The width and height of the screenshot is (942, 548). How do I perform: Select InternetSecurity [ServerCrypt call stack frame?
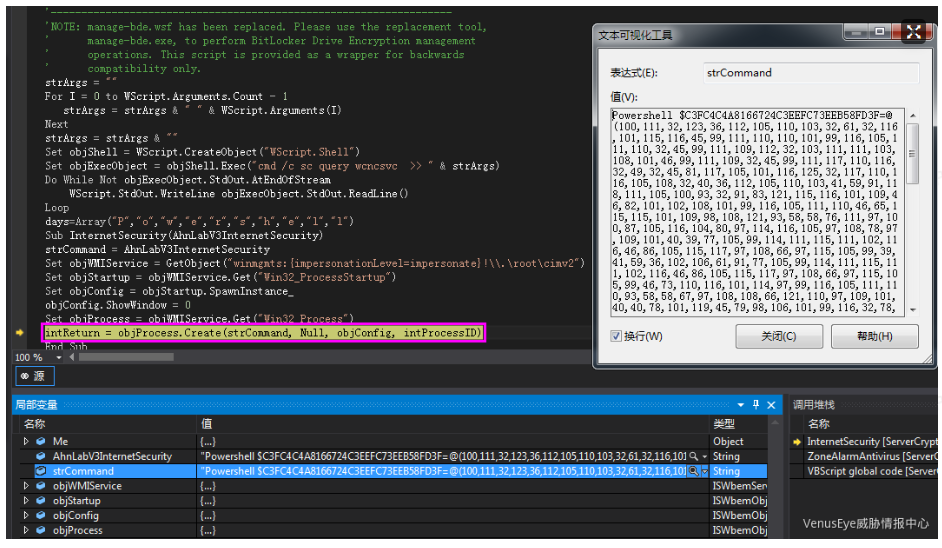pyautogui.click(x=871, y=442)
